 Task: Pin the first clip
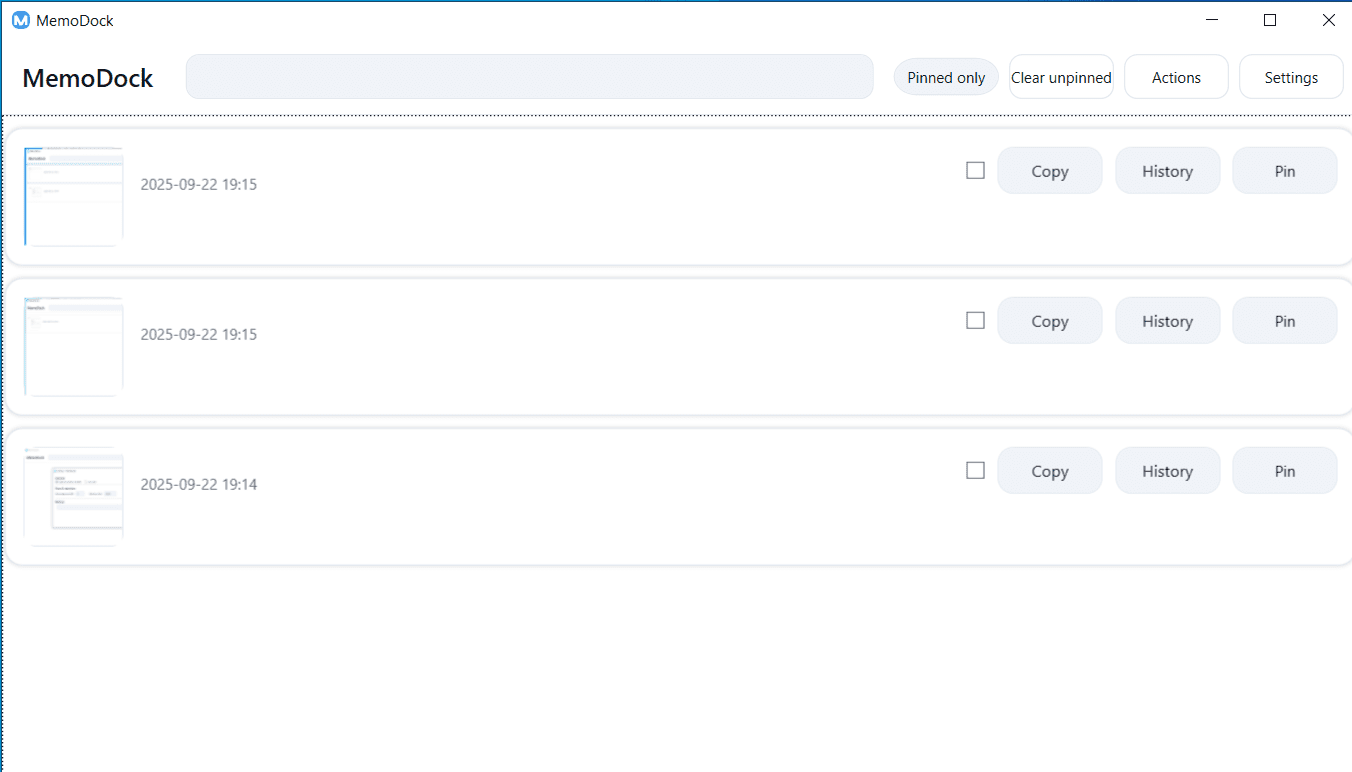click(1284, 171)
